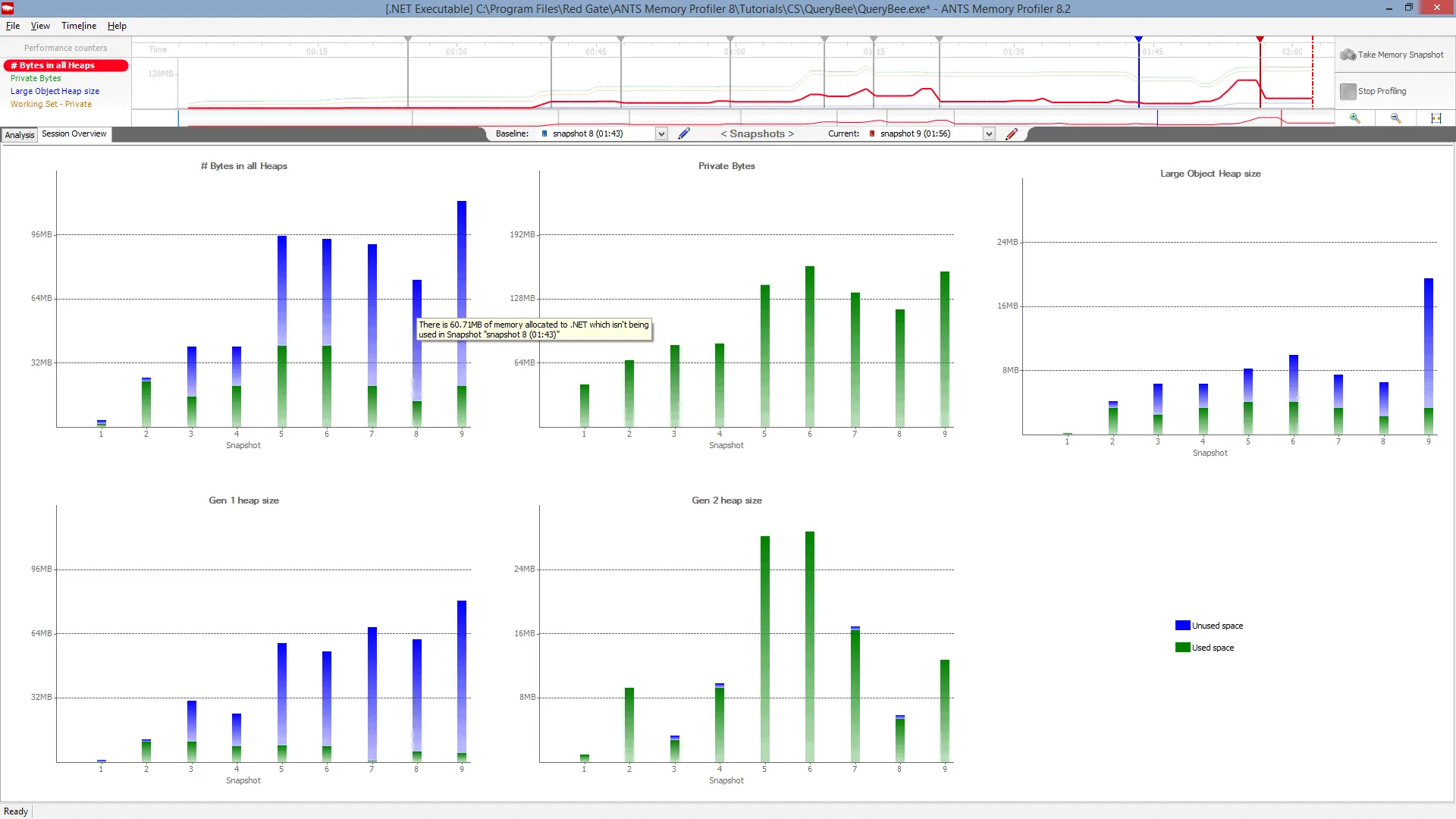Open the Timeline menu
This screenshot has width=1456, height=819.
click(x=78, y=25)
